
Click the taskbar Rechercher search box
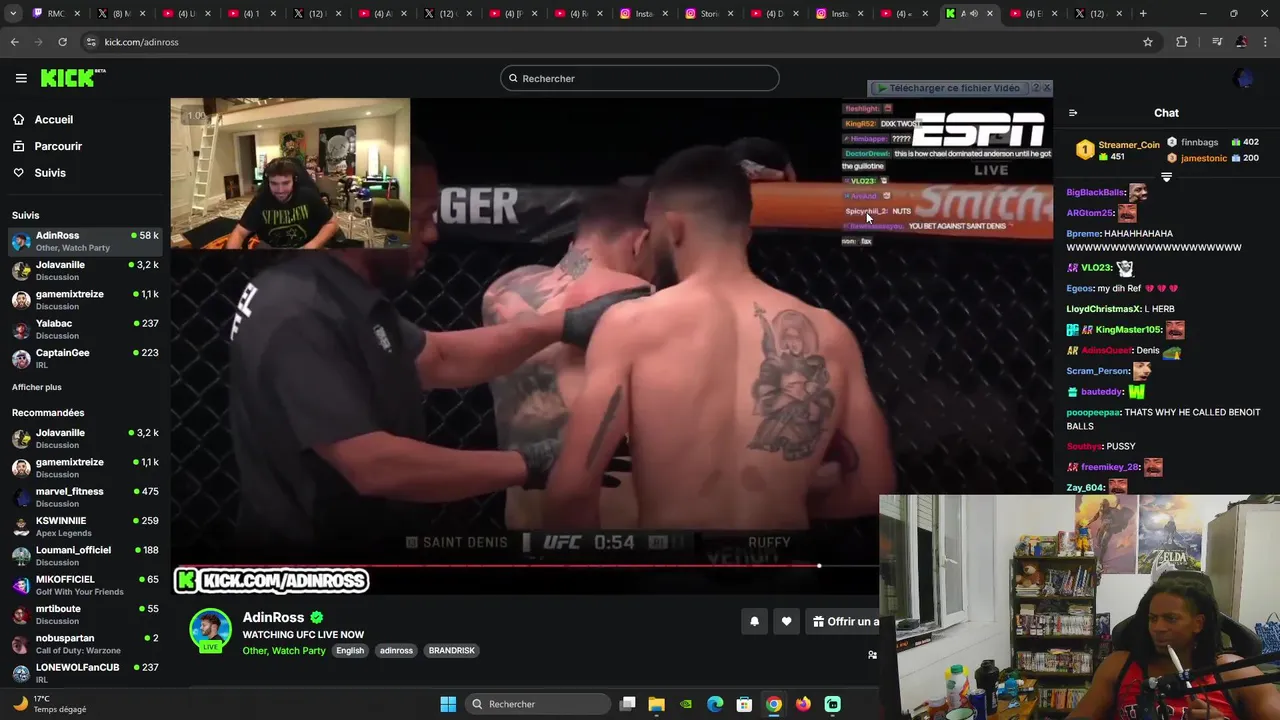coord(536,704)
